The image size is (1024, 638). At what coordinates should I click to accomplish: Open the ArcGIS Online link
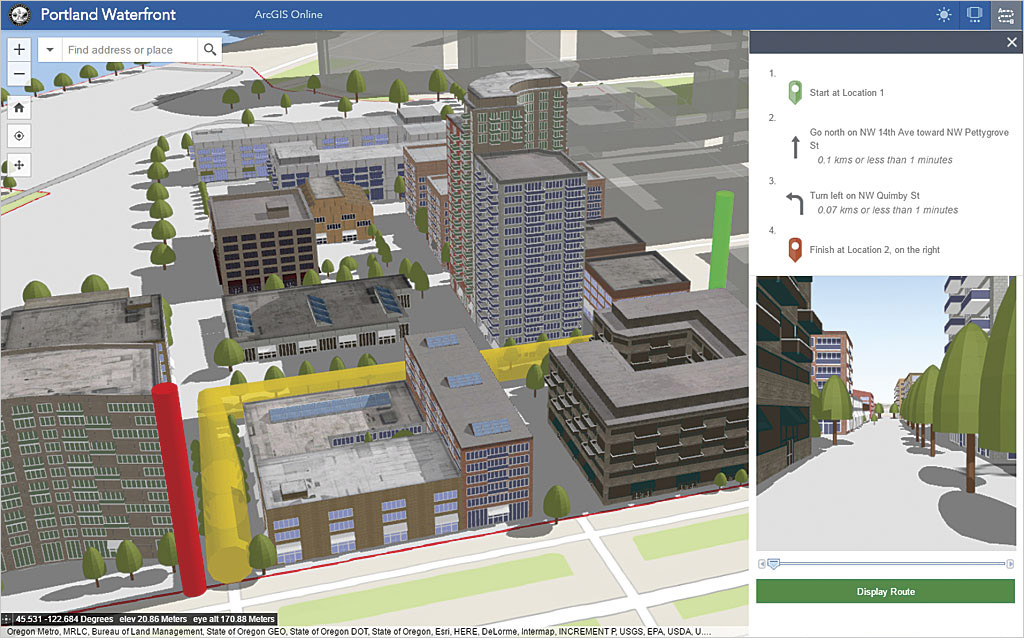288,14
